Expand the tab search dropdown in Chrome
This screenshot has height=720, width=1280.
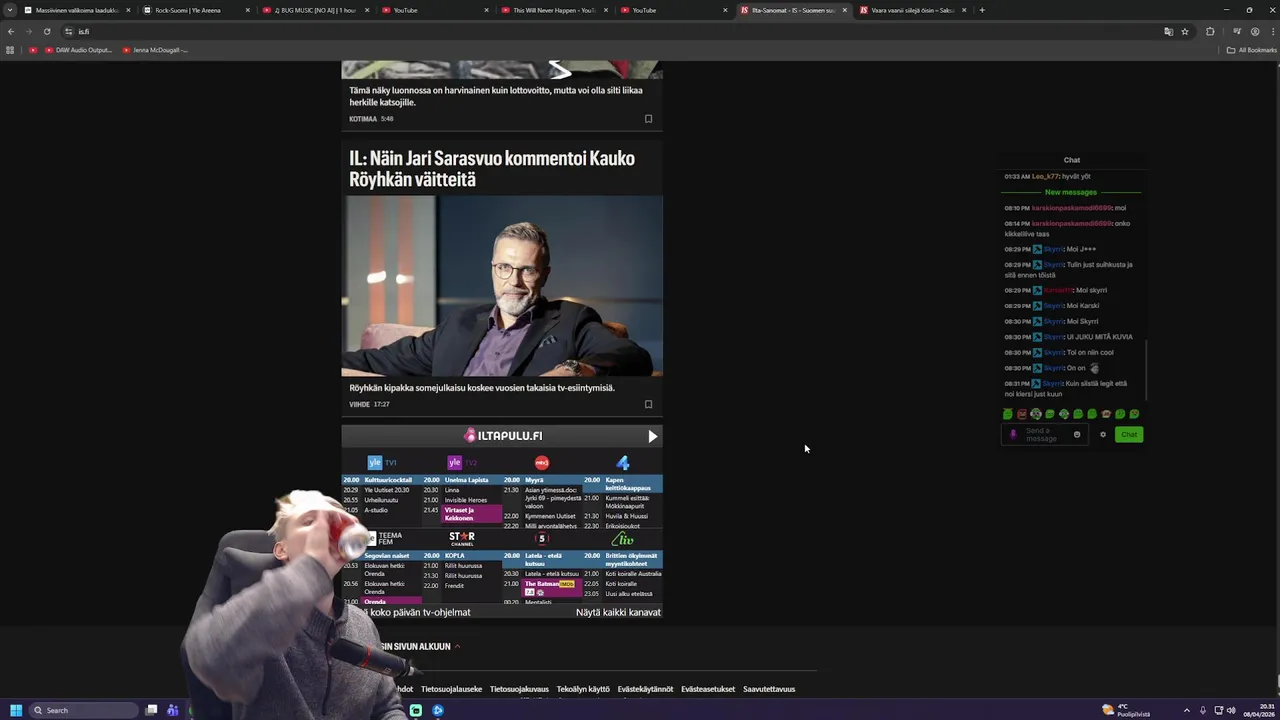[10, 10]
